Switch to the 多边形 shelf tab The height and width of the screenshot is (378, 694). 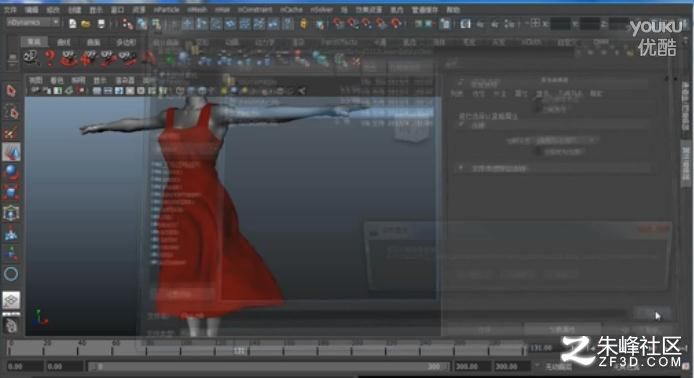[x=126, y=42]
